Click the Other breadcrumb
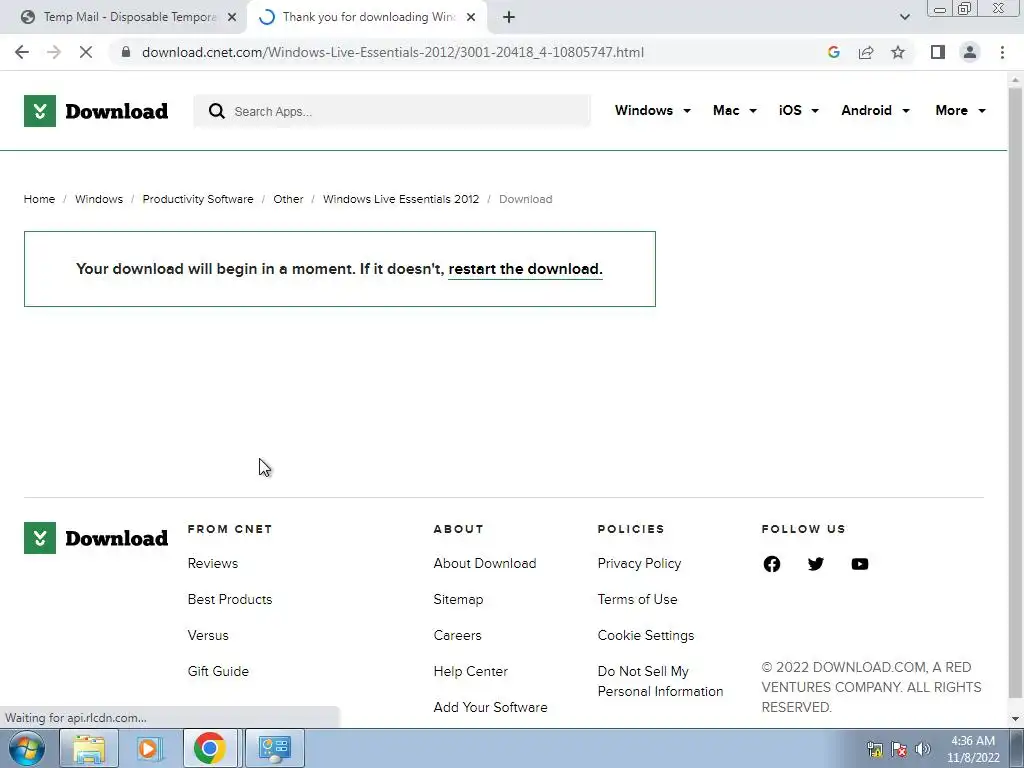 point(288,199)
